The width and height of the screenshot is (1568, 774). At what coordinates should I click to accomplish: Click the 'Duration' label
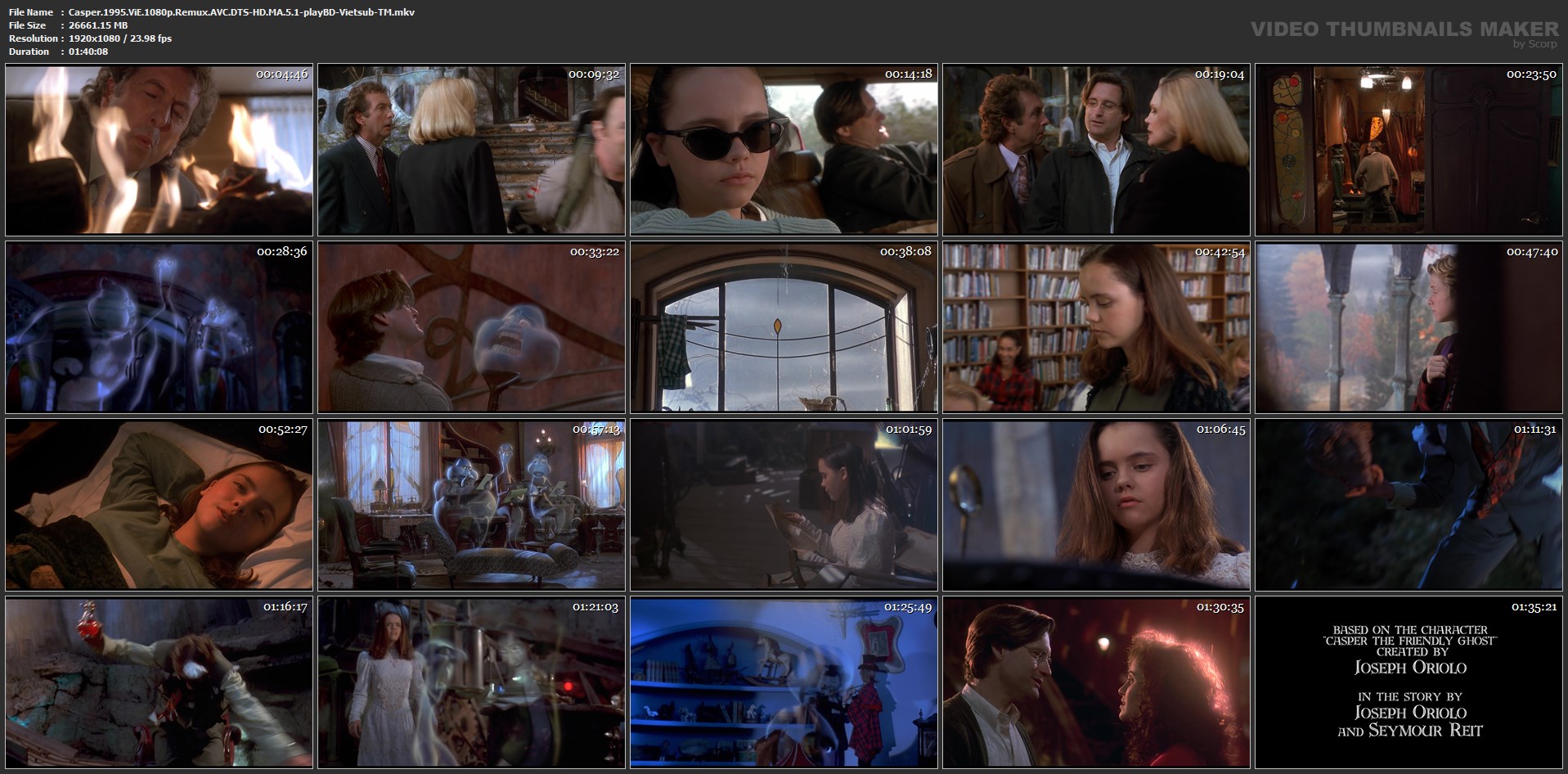click(x=29, y=52)
